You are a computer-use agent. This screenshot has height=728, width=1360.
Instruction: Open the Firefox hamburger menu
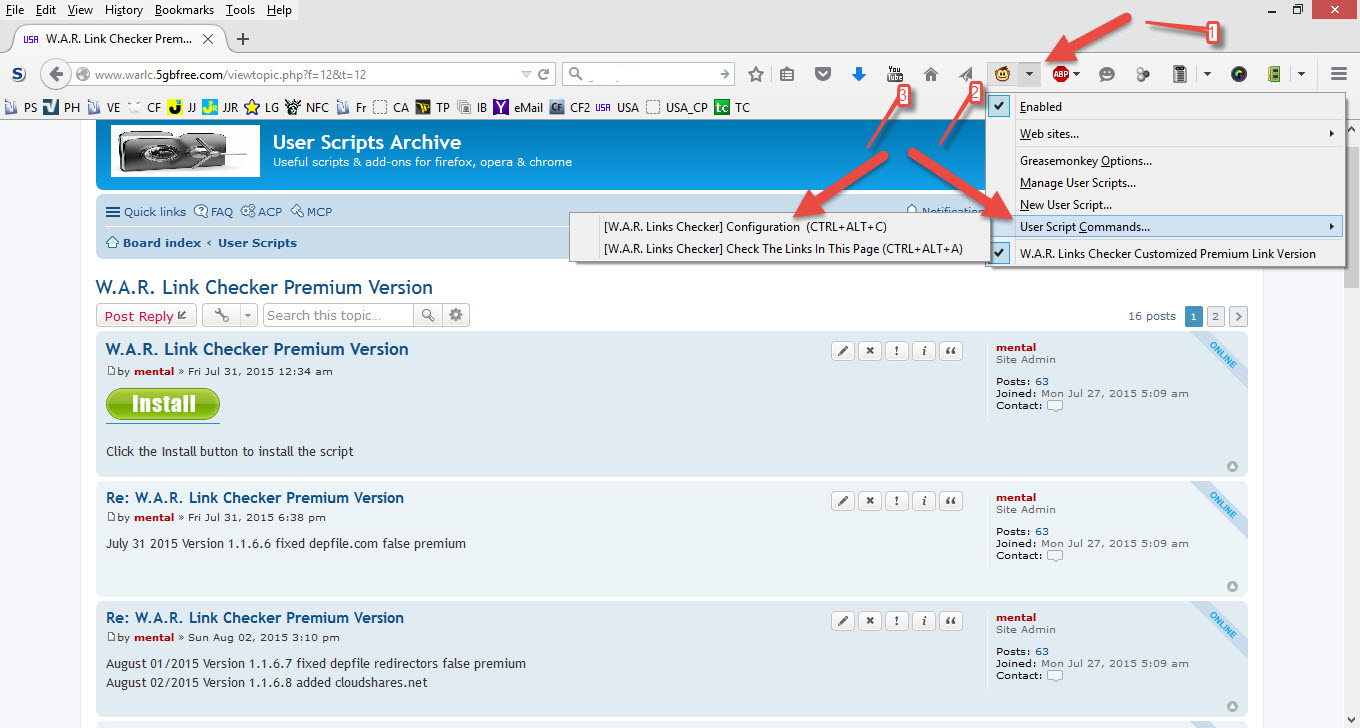click(1338, 74)
